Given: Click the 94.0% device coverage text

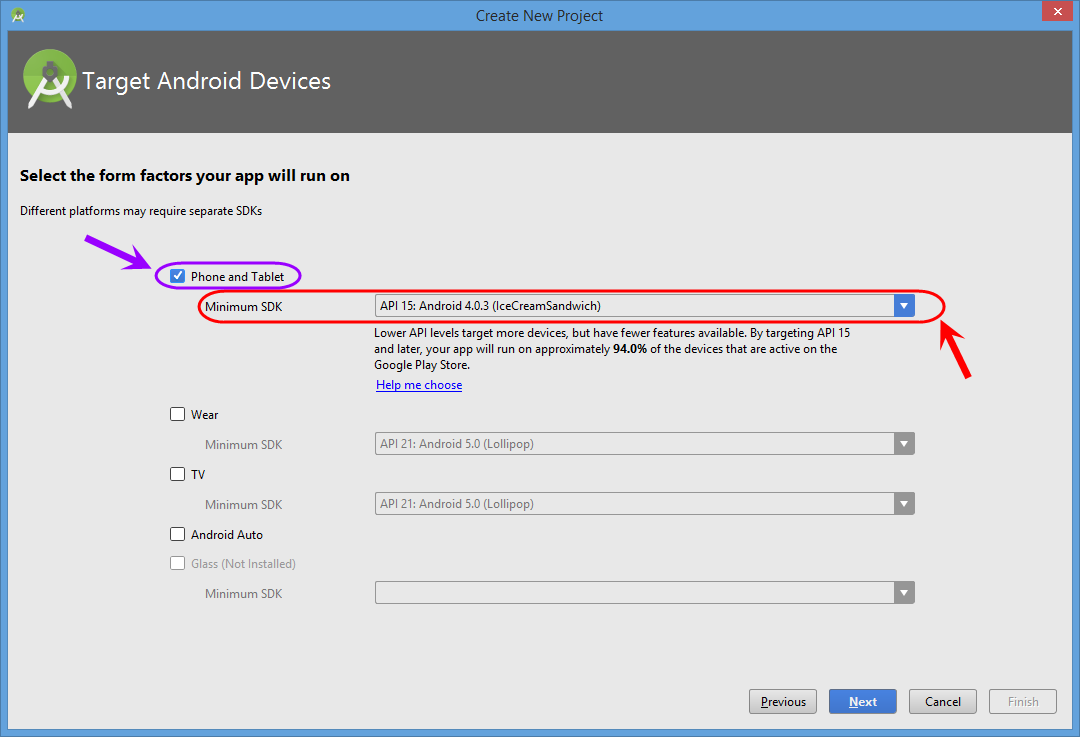Looking at the screenshot, I should (x=630, y=349).
